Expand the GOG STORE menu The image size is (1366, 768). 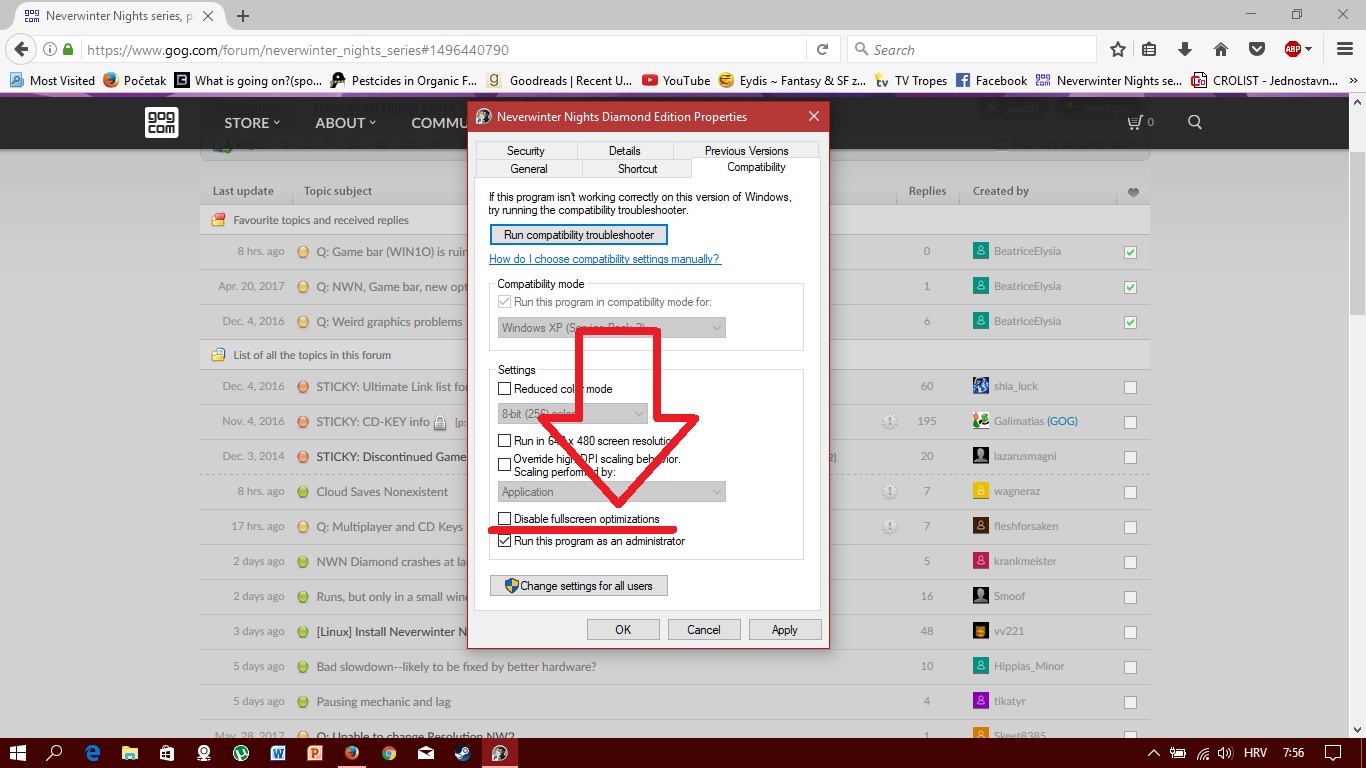point(252,122)
